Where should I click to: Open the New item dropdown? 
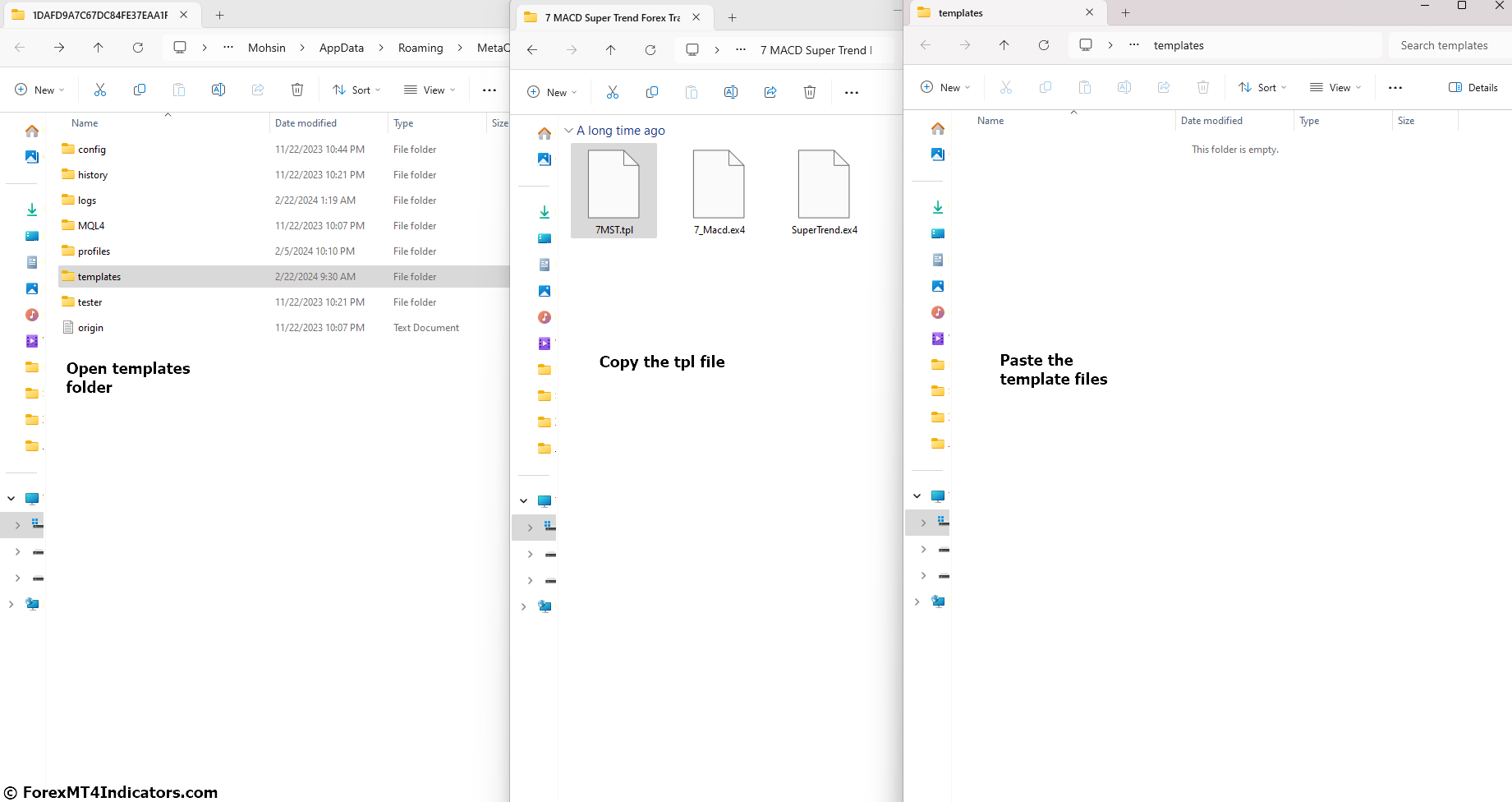(x=39, y=89)
